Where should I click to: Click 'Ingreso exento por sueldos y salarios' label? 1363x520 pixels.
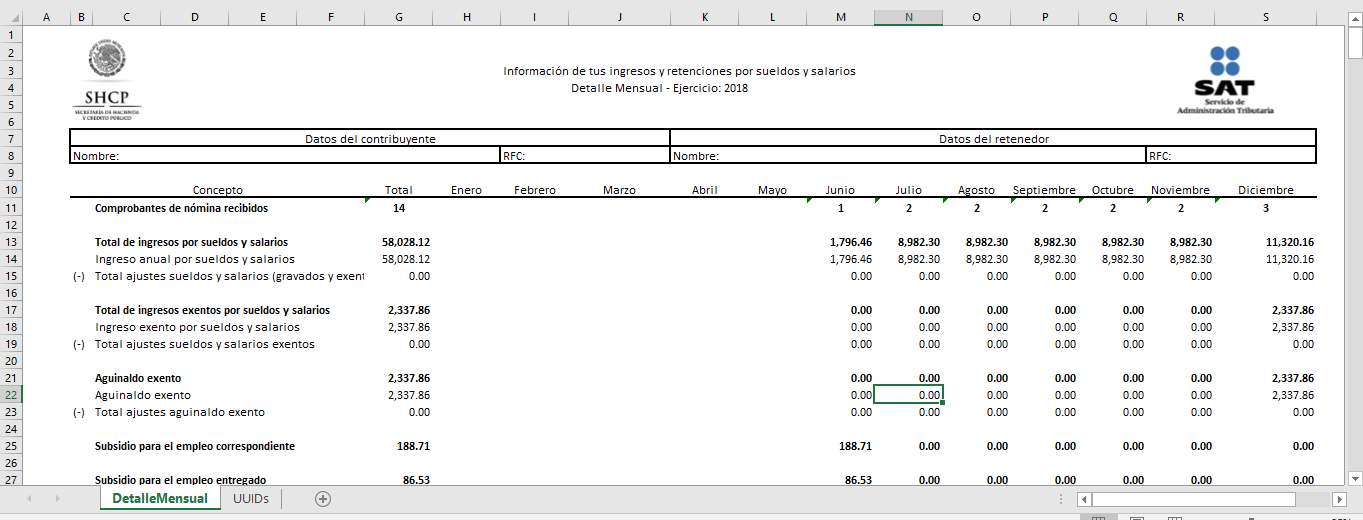tap(197, 327)
